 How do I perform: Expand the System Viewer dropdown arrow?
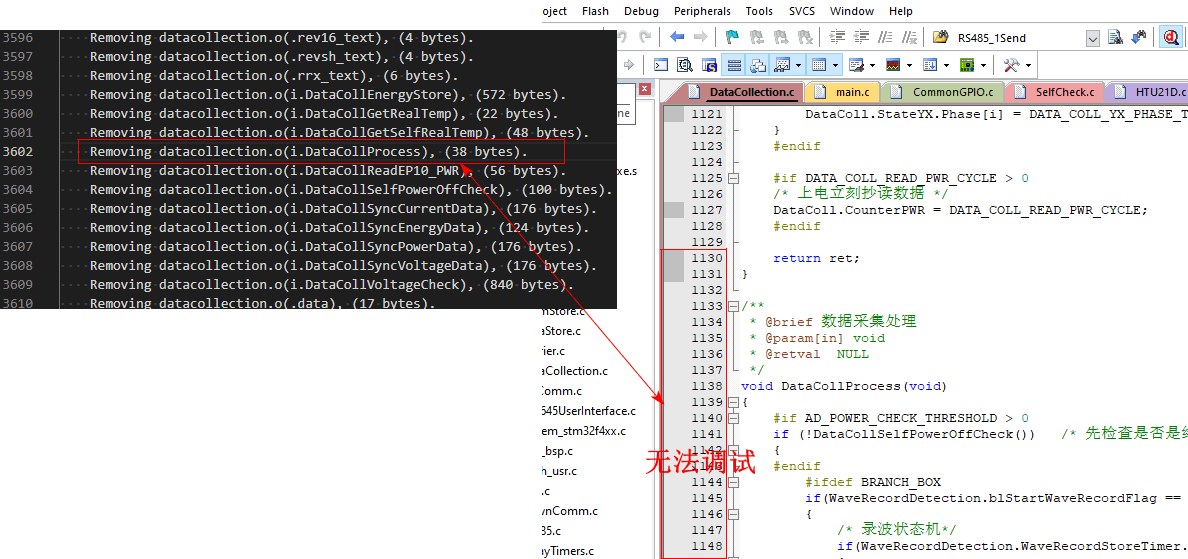pos(983,65)
